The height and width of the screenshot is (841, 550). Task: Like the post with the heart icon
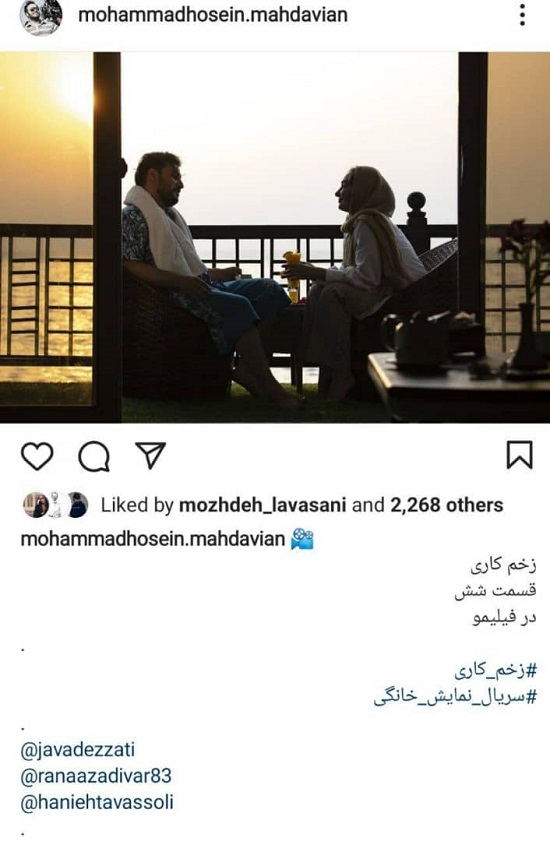pyautogui.click(x=37, y=456)
